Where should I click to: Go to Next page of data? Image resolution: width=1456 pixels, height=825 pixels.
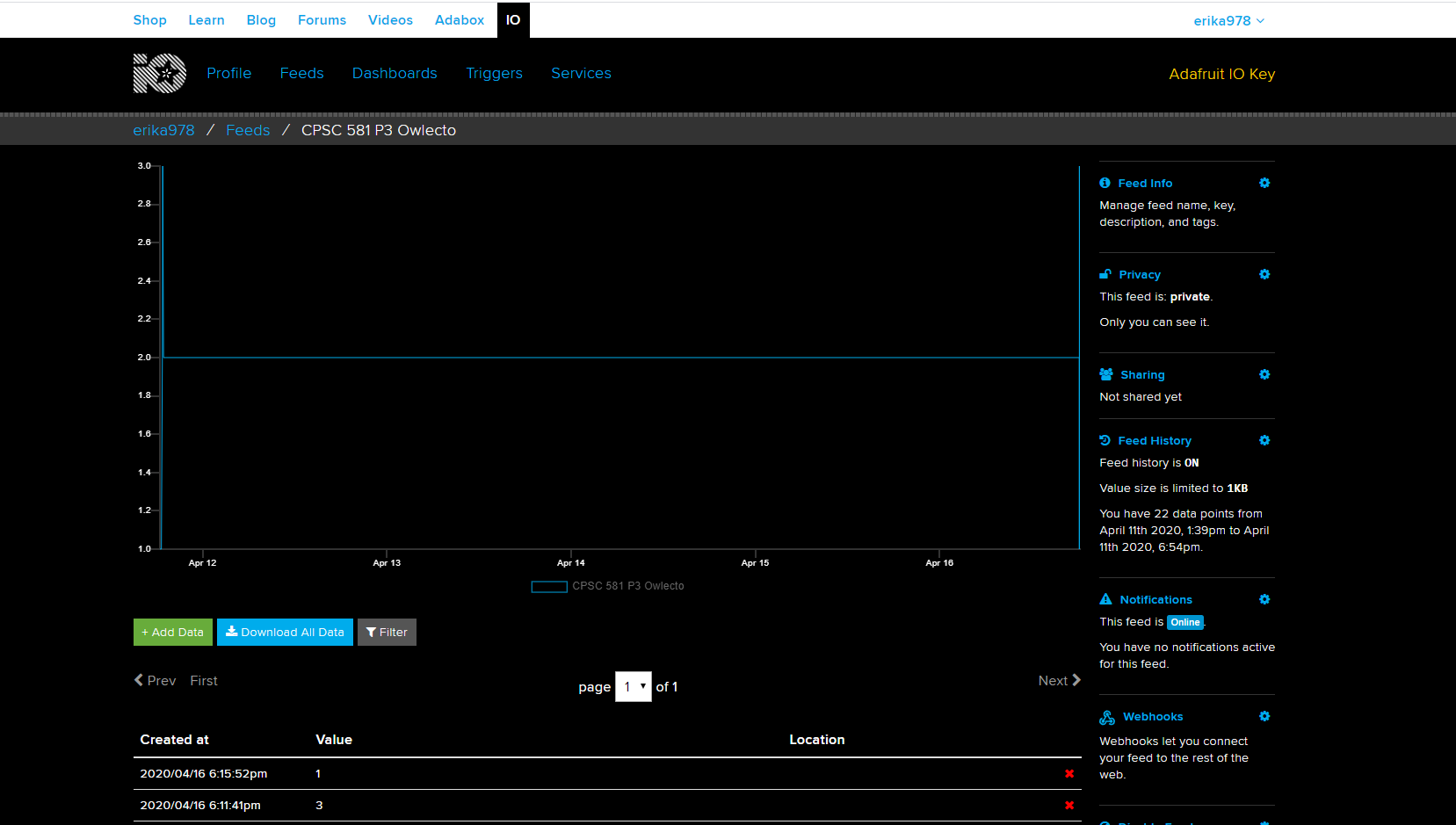pos(1059,681)
